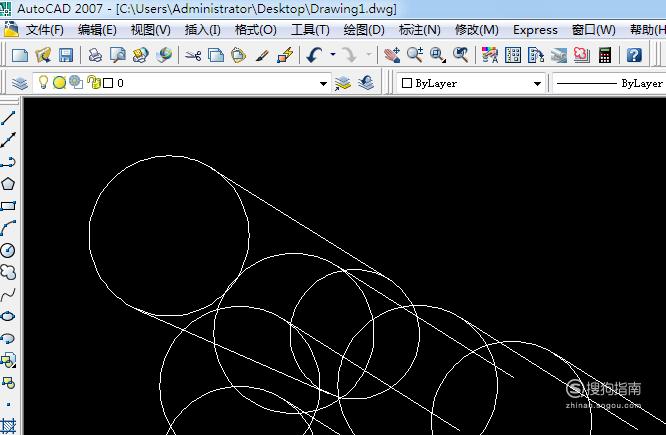This screenshot has width=666, height=435.
Task: Activate the Match Properties brush icon
Action: coord(262,56)
